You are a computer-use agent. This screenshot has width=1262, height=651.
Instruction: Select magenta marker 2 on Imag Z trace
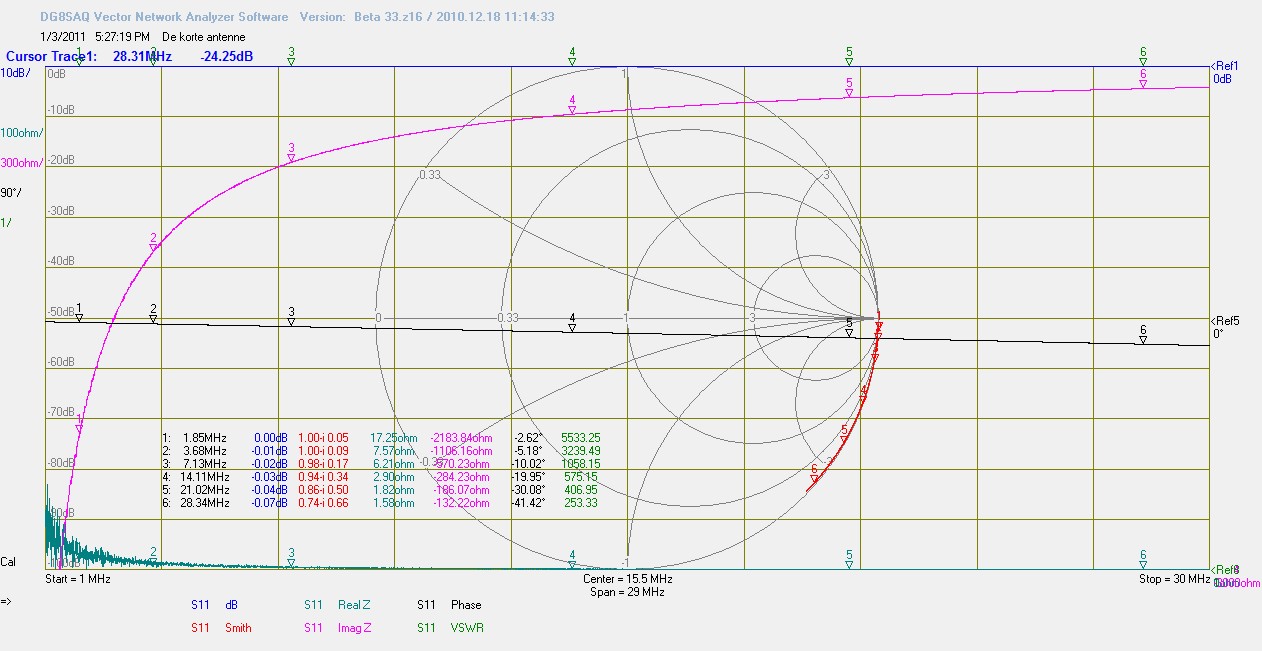click(x=153, y=242)
